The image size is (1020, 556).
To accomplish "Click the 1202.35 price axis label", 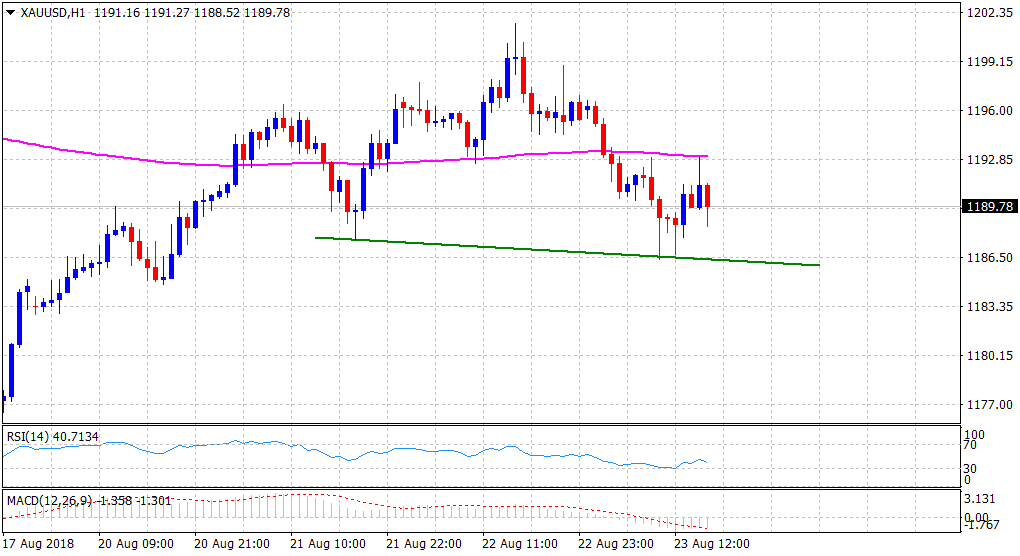I will click(x=988, y=13).
